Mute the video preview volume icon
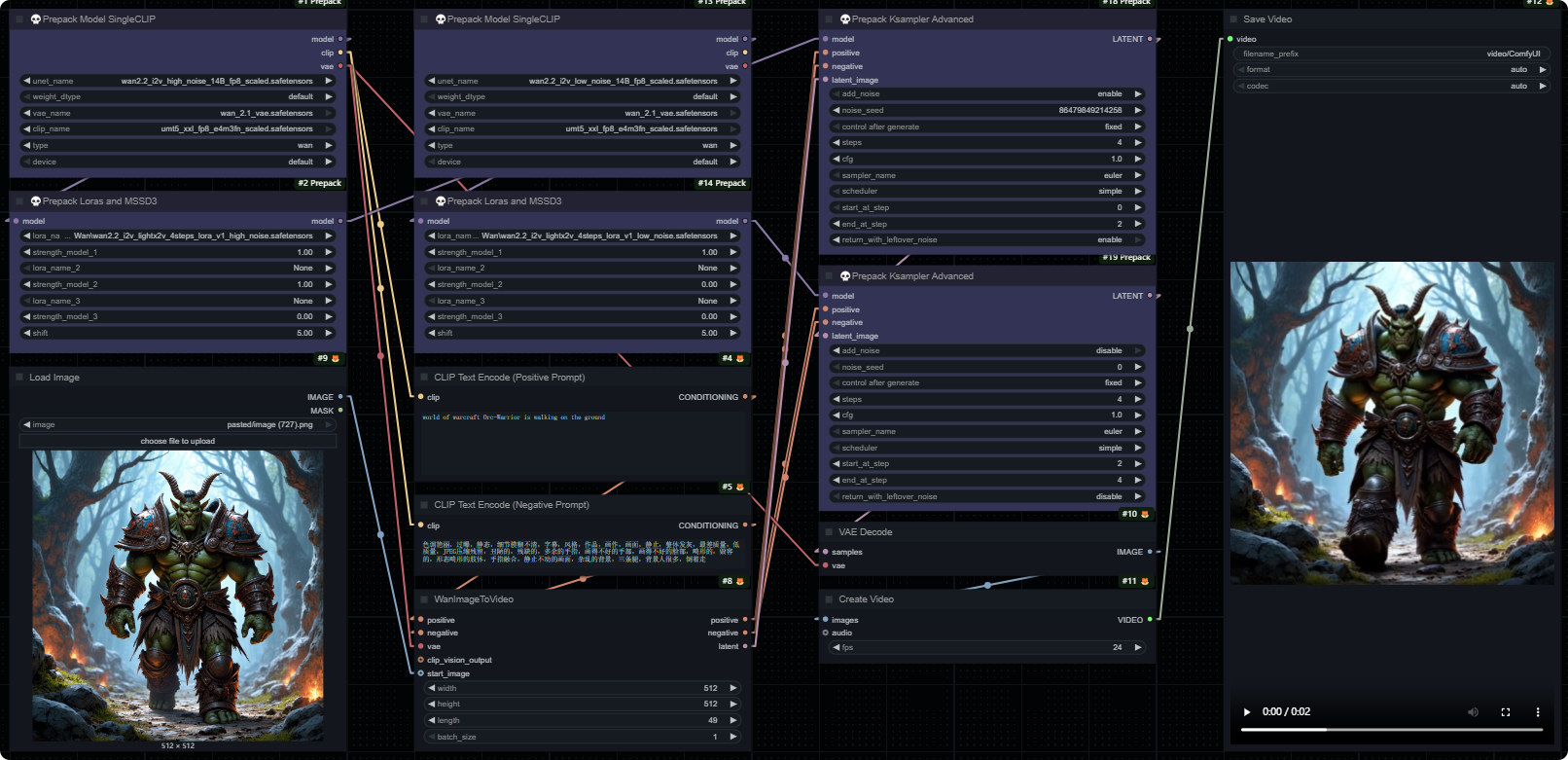This screenshot has height=760, width=1568. point(1473,712)
